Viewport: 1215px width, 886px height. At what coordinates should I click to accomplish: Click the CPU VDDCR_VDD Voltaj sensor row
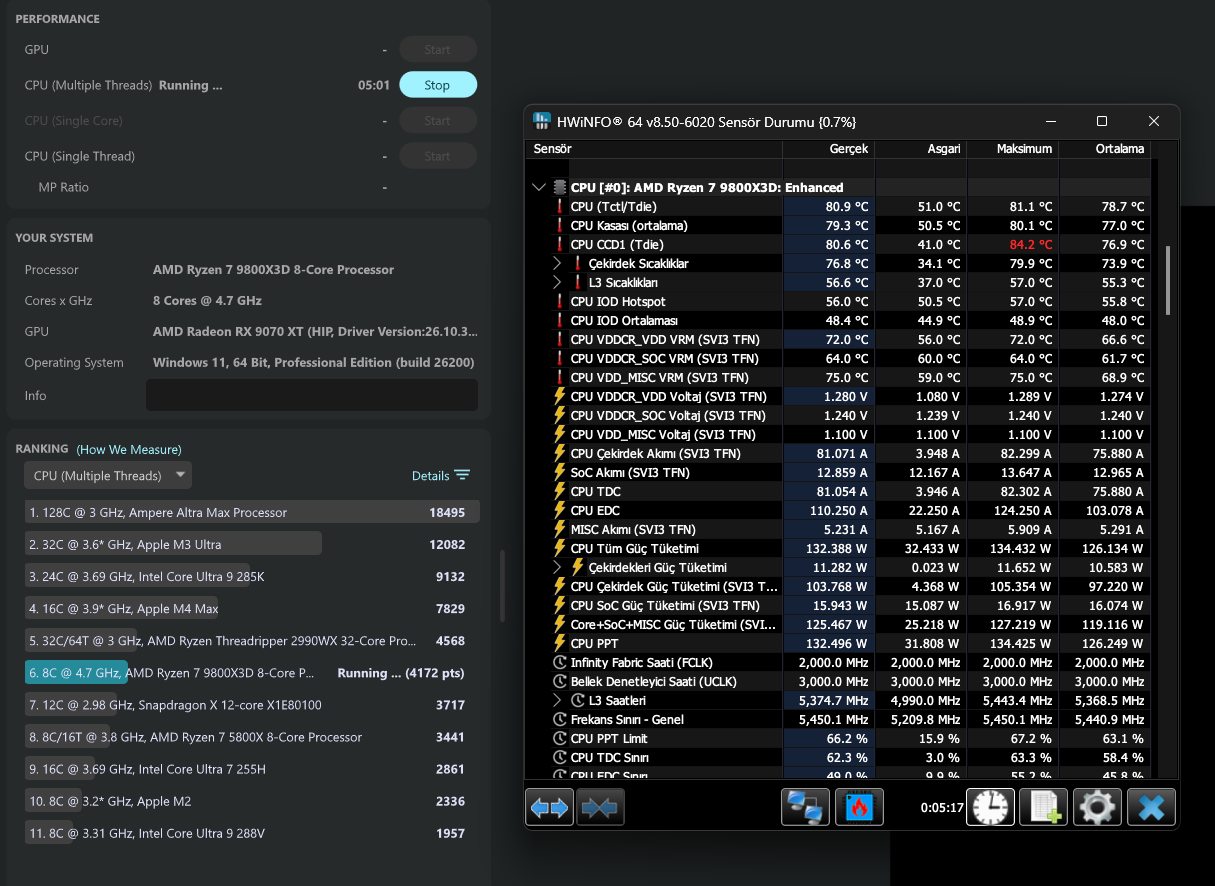(839, 397)
